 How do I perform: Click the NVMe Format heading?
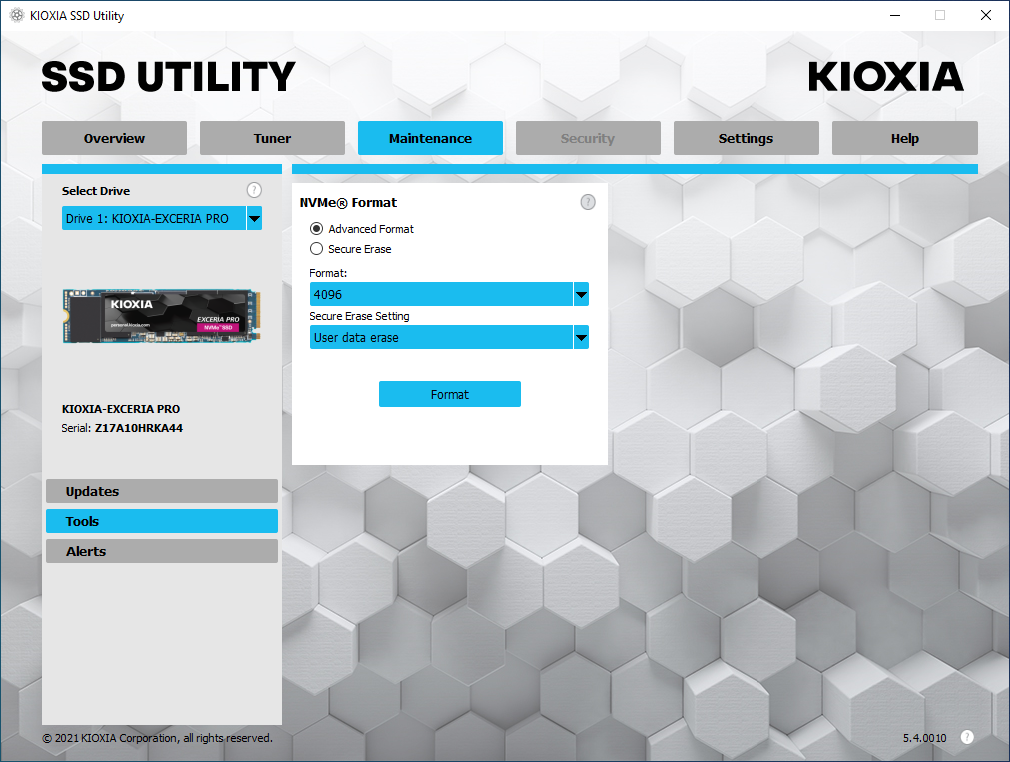pyautogui.click(x=348, y=203)
